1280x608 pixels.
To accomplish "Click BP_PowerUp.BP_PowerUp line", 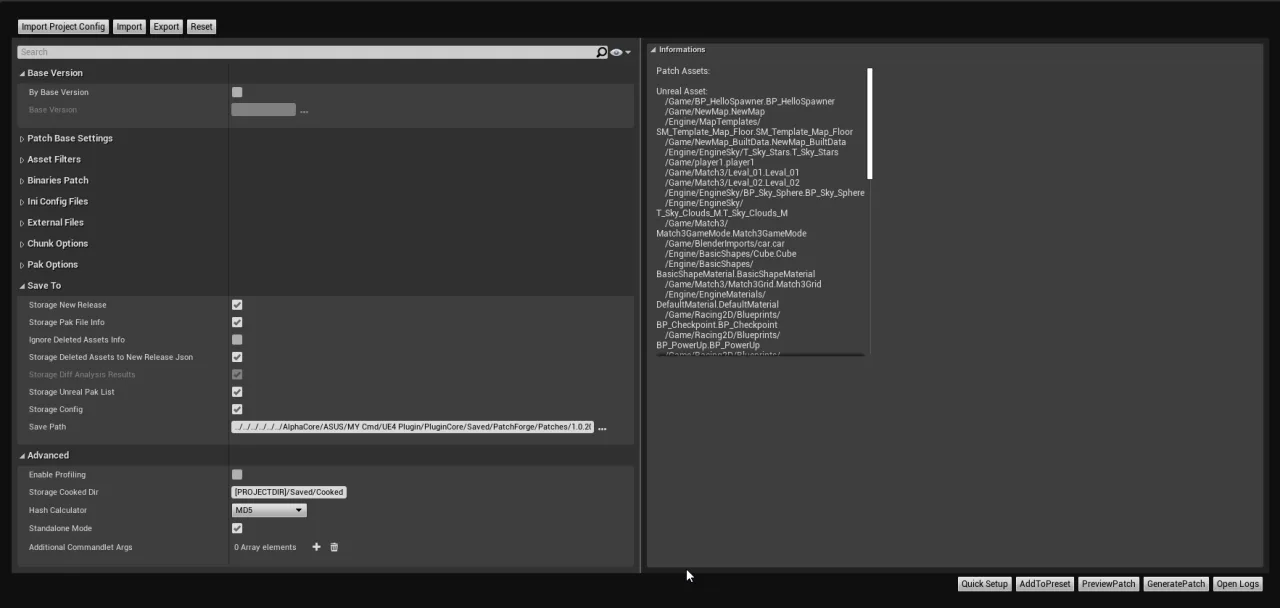I will tap(708, 345).
